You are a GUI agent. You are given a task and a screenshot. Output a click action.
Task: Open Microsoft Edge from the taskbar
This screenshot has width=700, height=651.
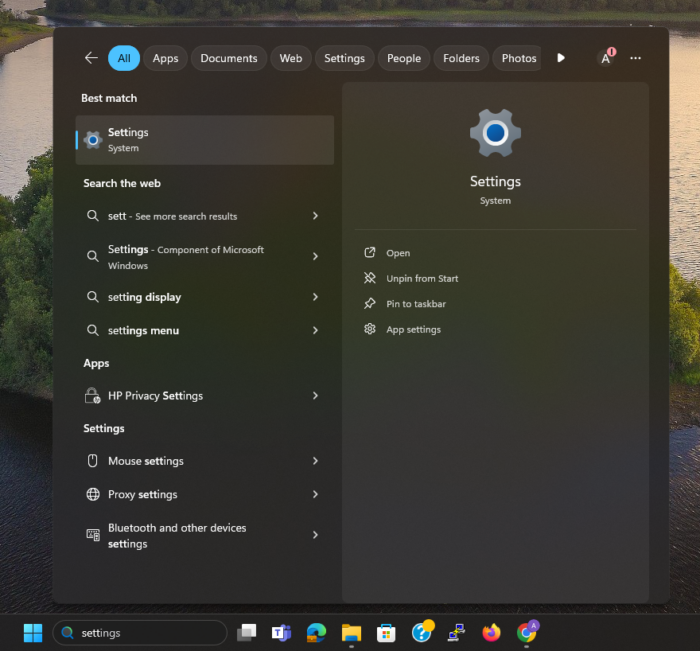click(x=316, y=633)
